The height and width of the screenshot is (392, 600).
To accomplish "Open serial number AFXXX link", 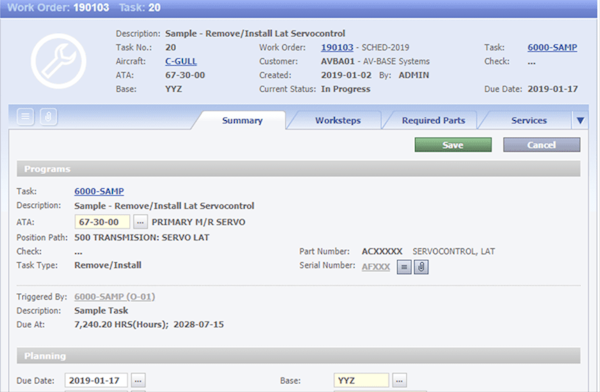I will (x=376, y=267).
